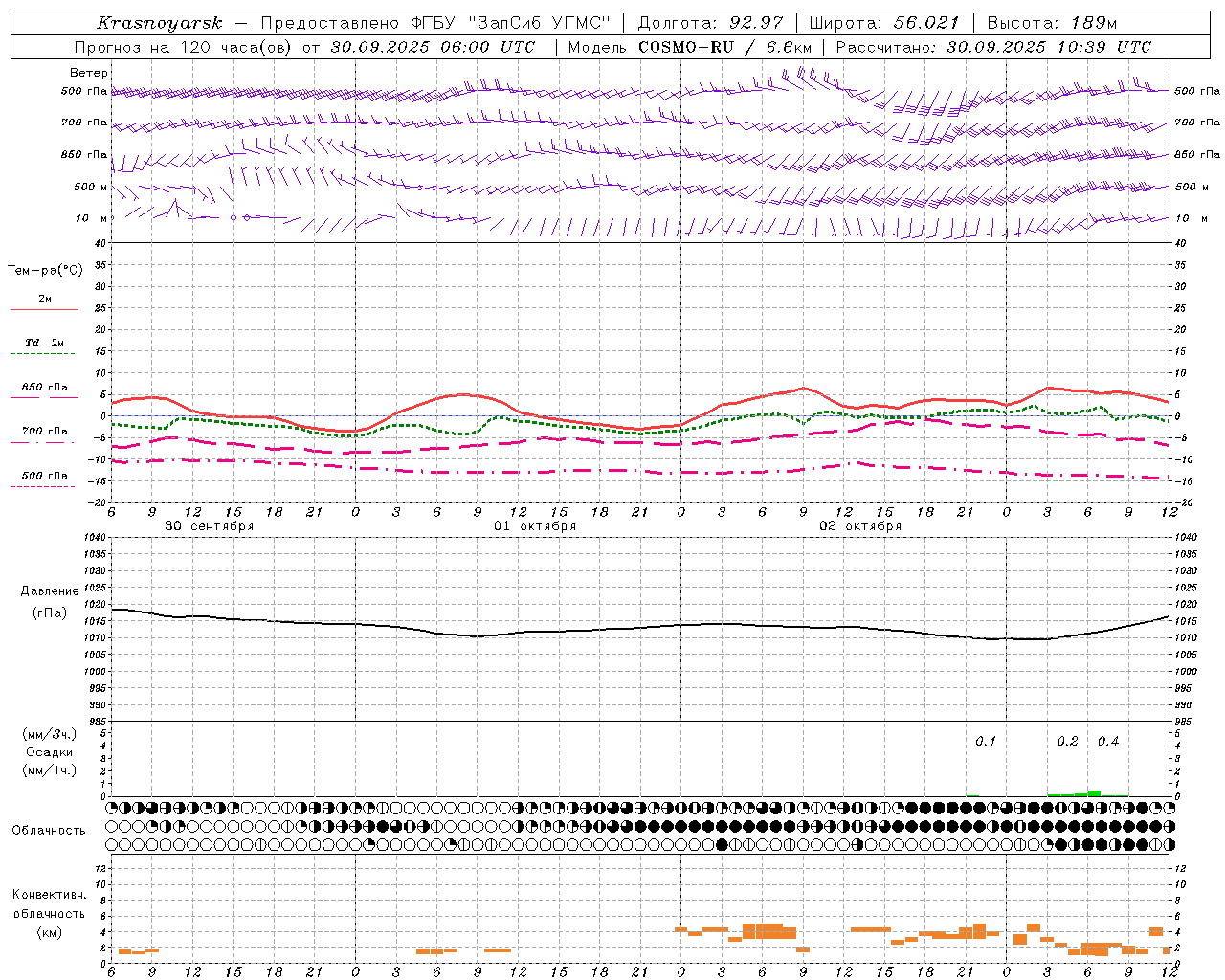Click right-side '500 гПа' wind level label

click(1197, 91)
